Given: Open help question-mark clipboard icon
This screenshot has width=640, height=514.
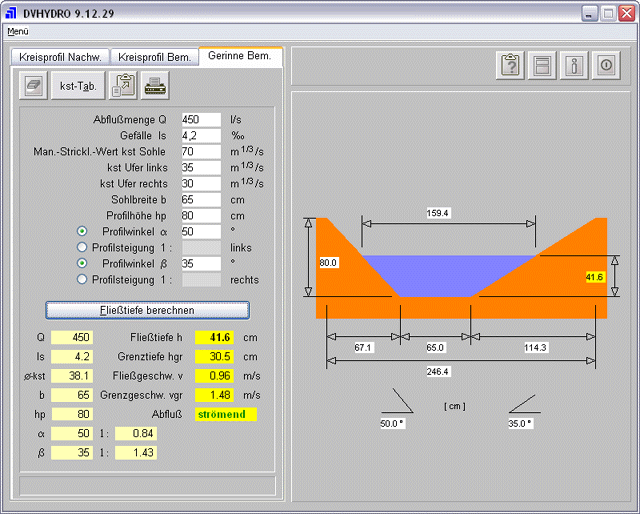Looking at the screenshot, I should coord(510,65).
